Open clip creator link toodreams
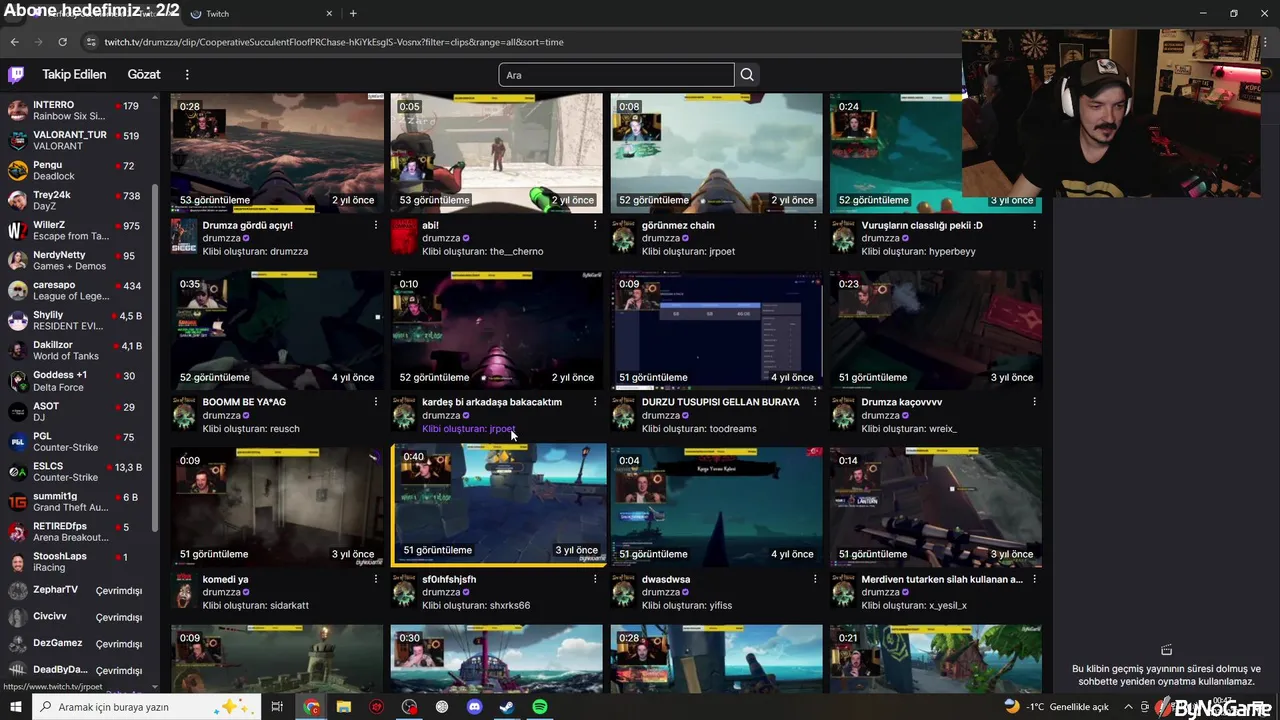 pos(733,429)
